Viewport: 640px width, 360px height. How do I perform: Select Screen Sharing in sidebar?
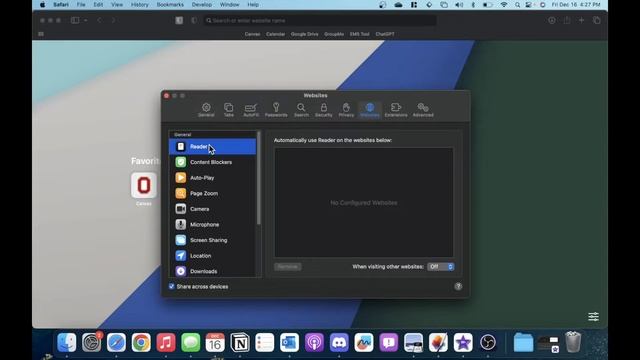click(x=212, y=240)
